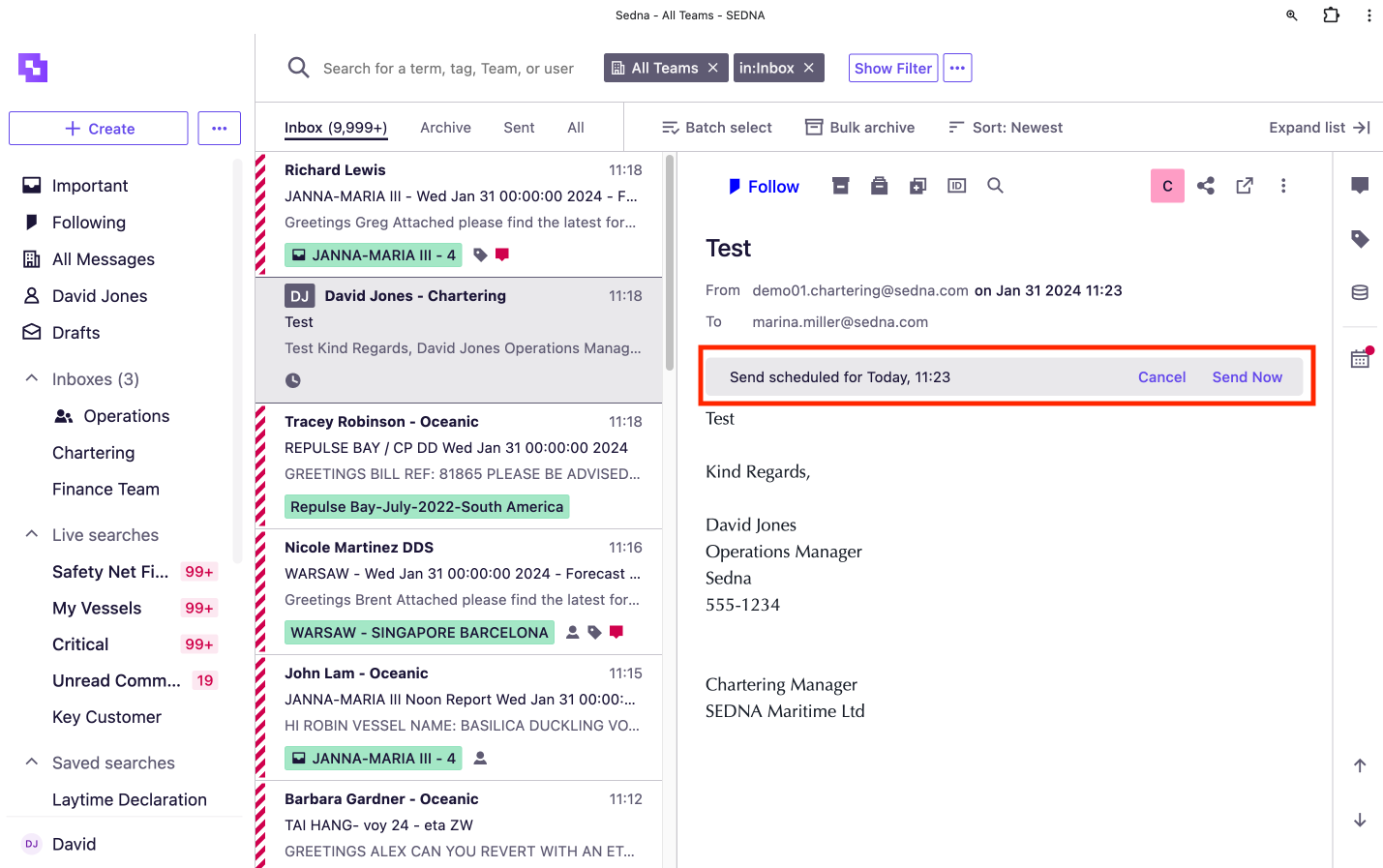Open the Sort: Newest dropdown
This screenshot has width=1383, height=868.
(1006, 128)
